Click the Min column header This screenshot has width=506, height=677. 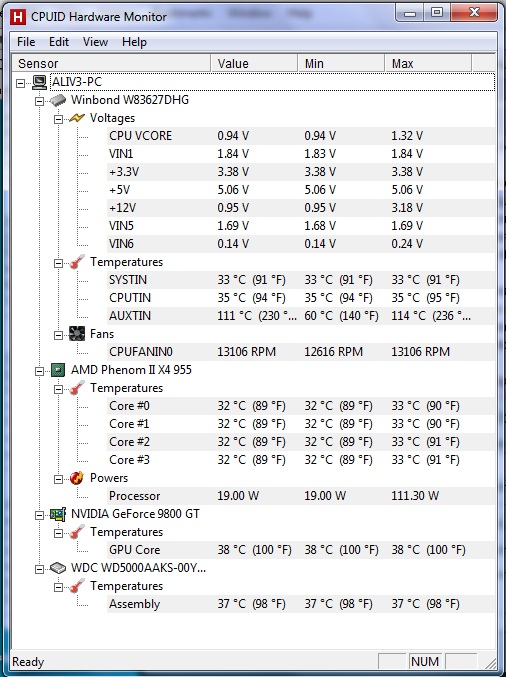341,63
